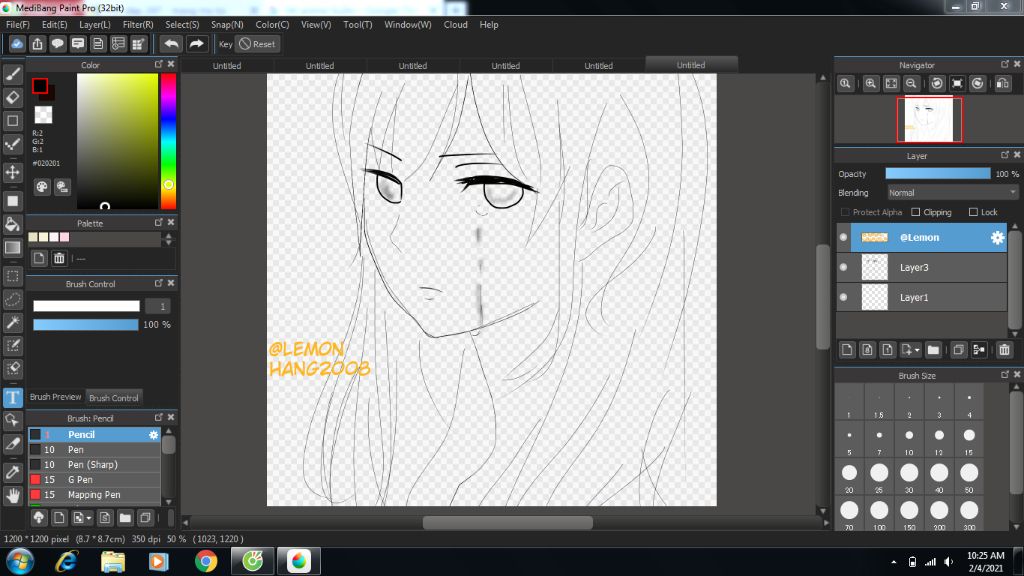The image size is (1024, 576).
Task: Click the hue color strip
Action: pyautogui.click(x=168, y=141)
